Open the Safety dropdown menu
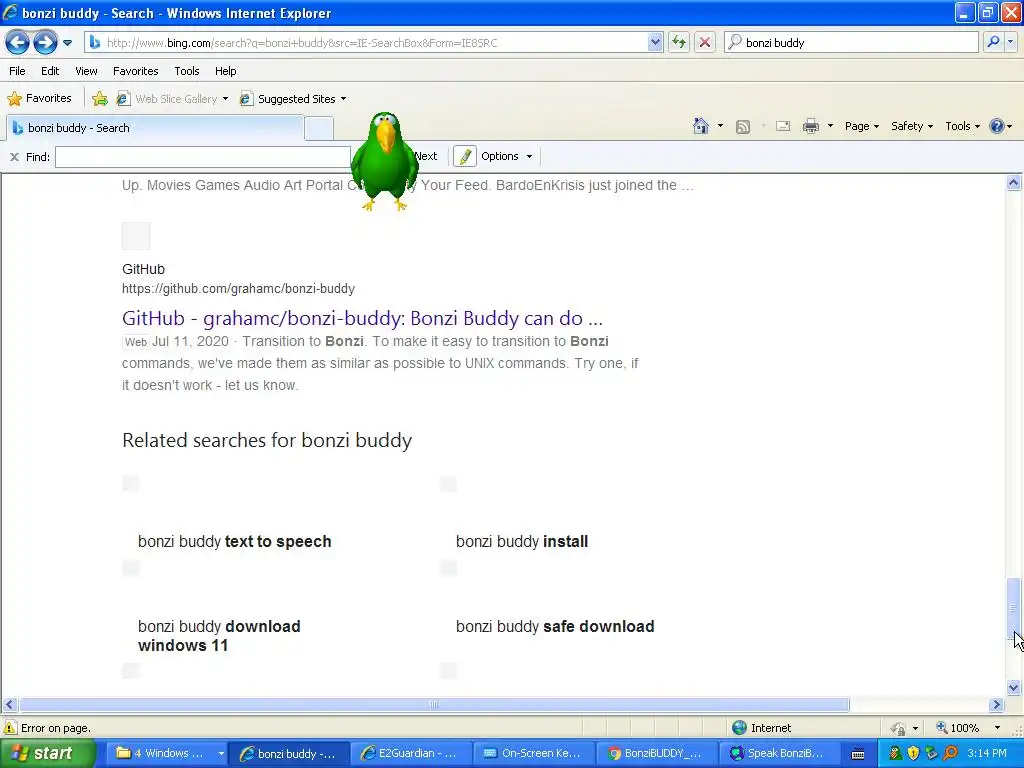The image size is (1024, 768). [912, 126]
